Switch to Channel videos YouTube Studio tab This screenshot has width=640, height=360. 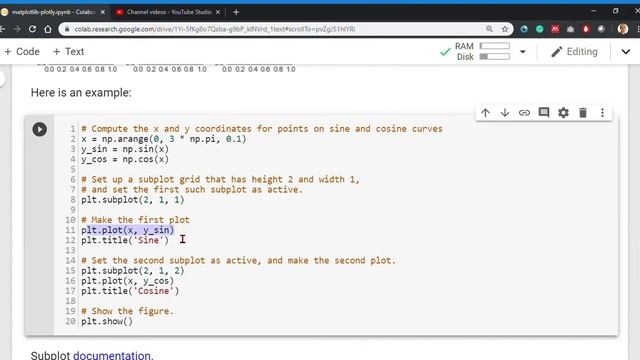pyautogui.click(x=169, y=12)
